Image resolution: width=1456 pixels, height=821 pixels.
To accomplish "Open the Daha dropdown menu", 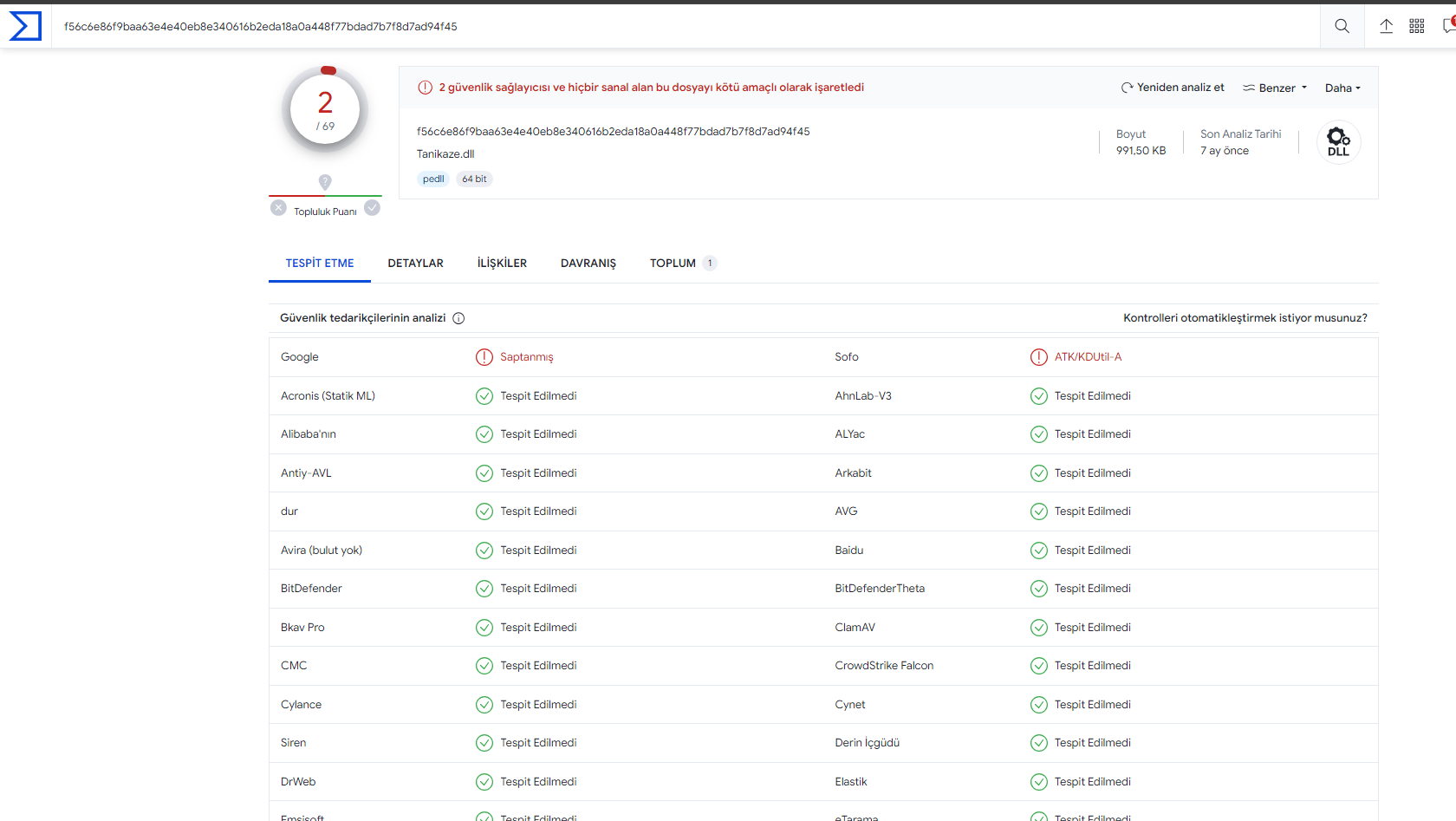I will coord(1342,88).
